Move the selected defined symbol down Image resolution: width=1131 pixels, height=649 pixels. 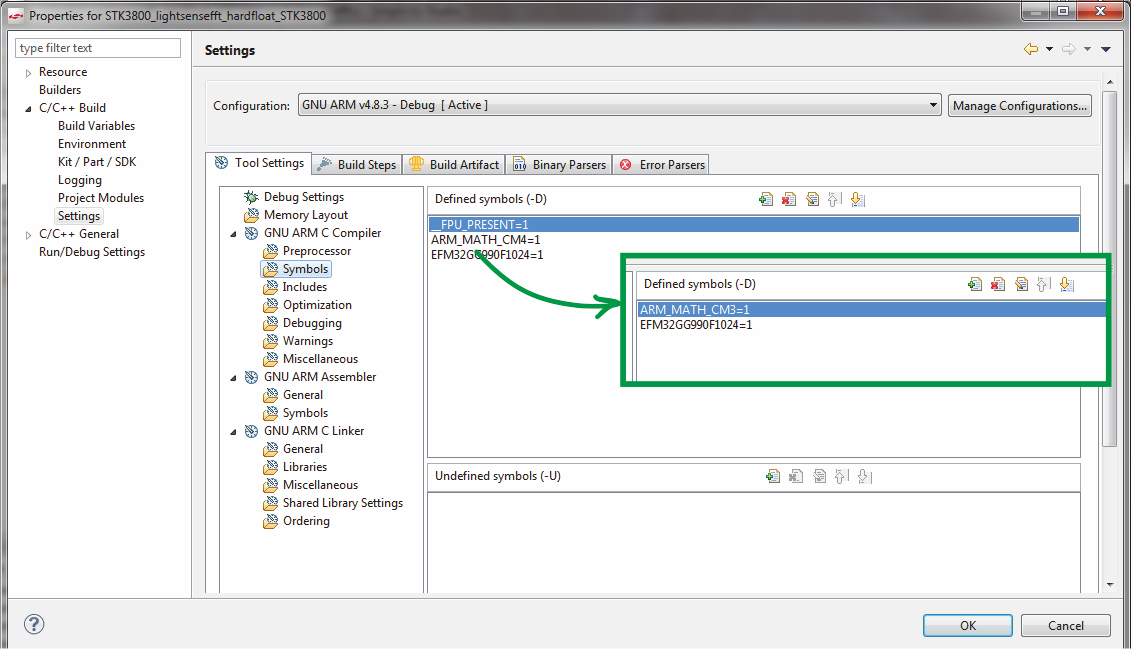[858, 199]
